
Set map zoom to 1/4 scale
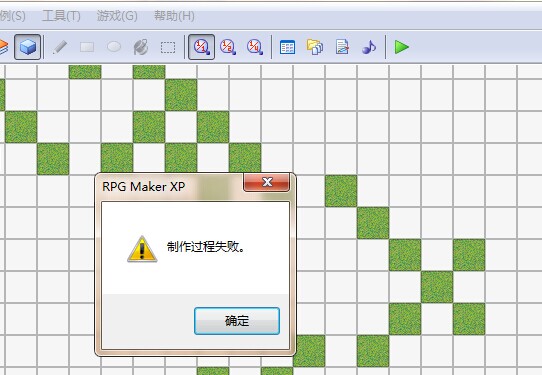click(255, 47)
